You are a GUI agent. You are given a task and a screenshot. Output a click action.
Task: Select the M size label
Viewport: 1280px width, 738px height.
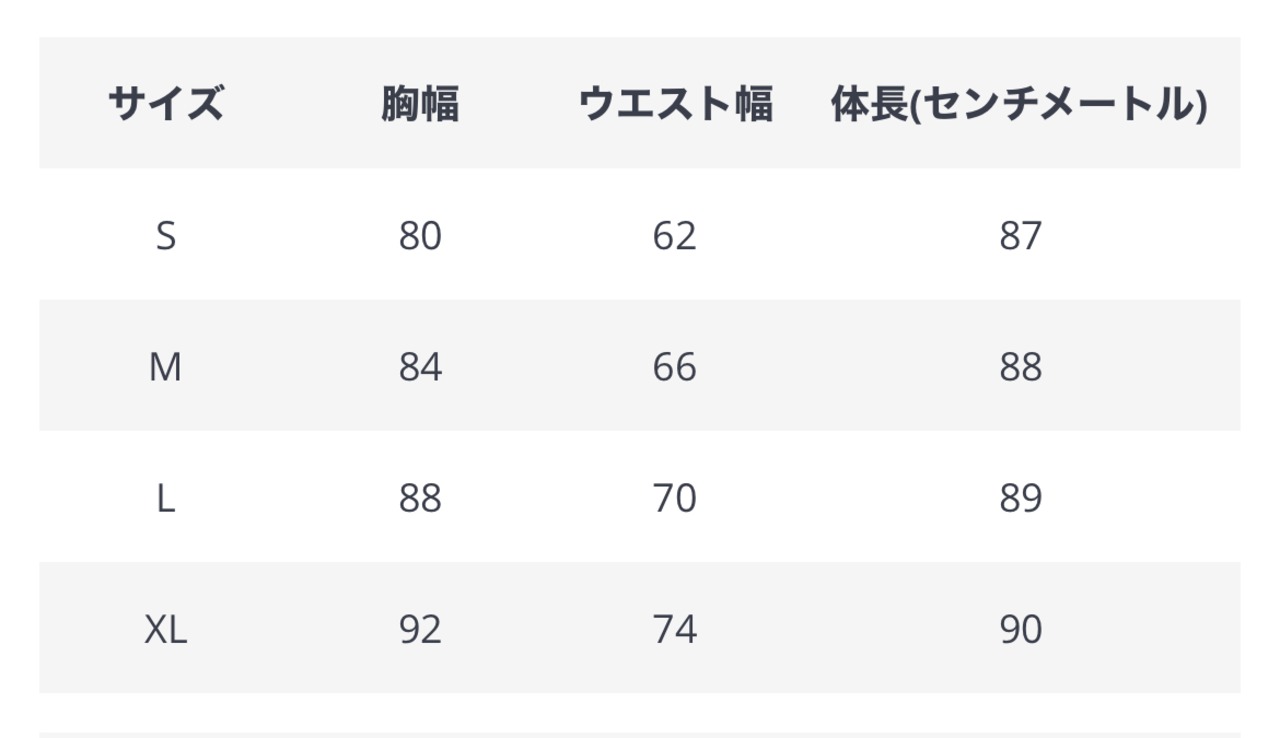[x=166, y=368]
